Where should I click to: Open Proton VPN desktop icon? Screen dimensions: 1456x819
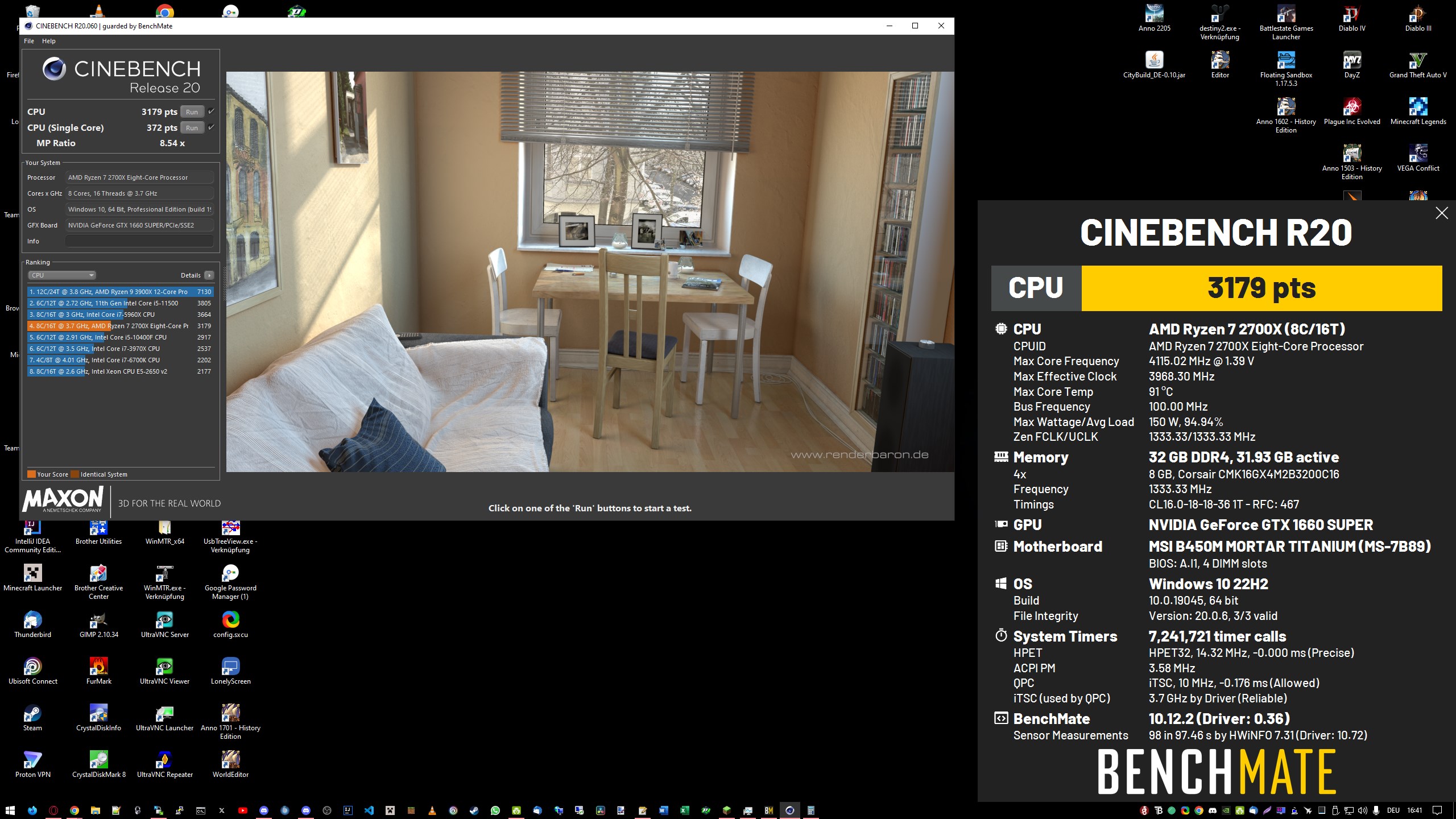pyautogui.click(x=32, y=764)
